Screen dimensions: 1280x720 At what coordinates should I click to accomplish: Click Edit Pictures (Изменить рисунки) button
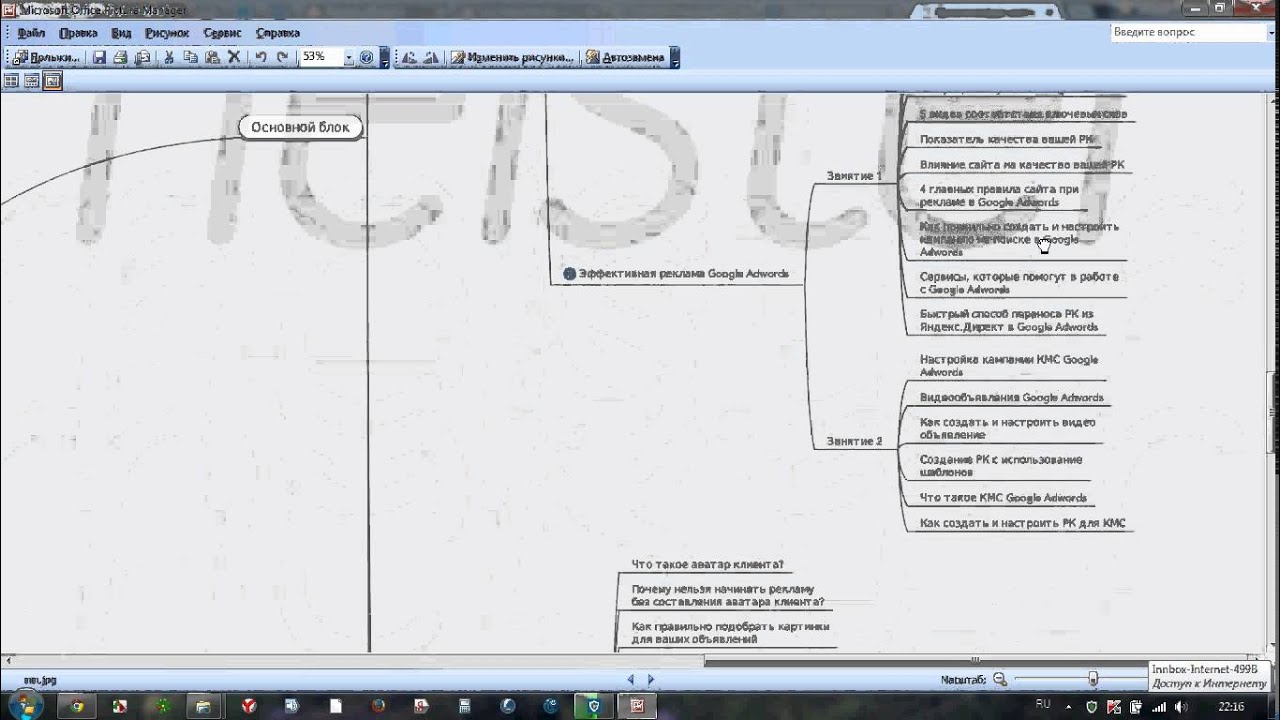pyautogui.click(x=512, y=58)
